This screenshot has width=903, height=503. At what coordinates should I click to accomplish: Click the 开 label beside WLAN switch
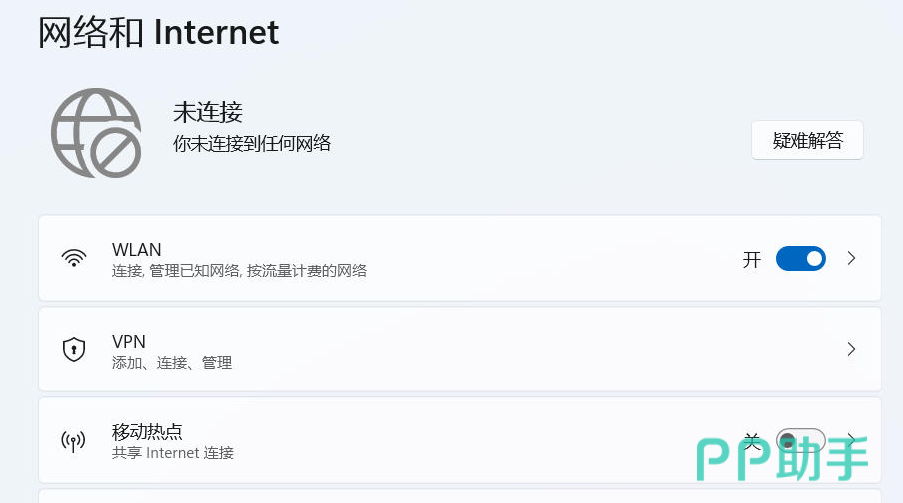(x=752, y=260)
